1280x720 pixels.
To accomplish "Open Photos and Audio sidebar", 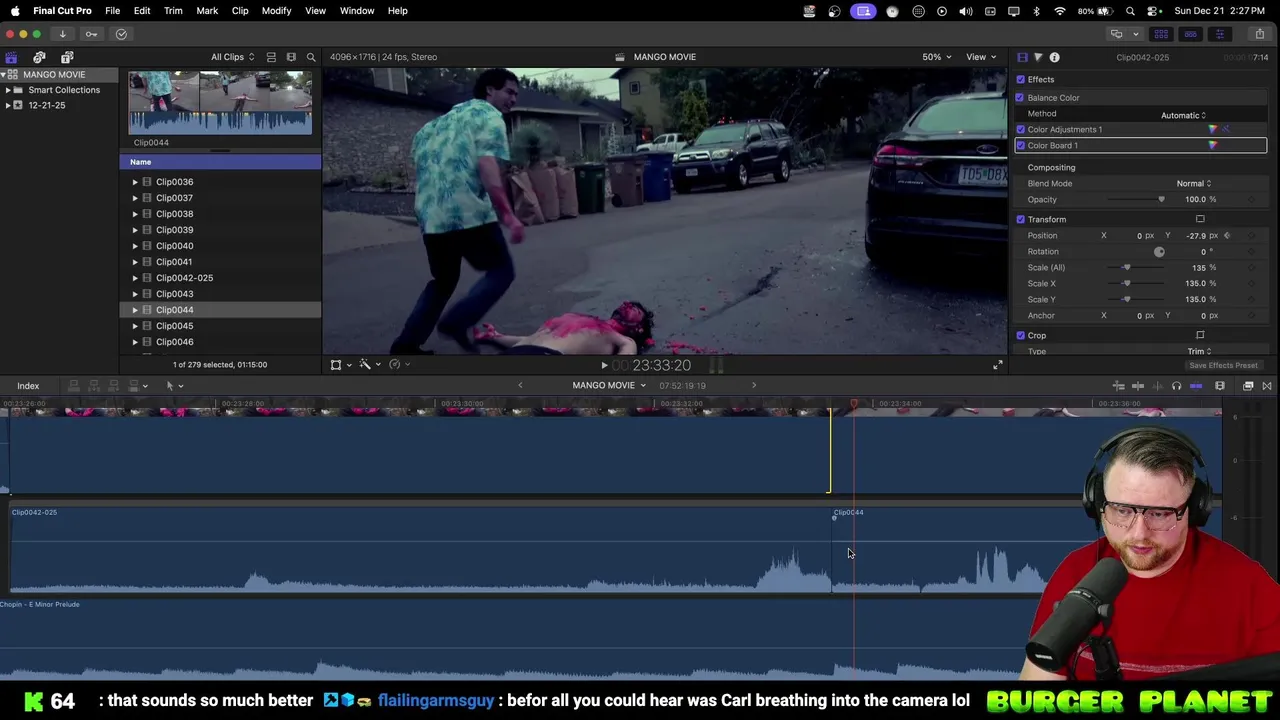I will pyautogui.click(x=39, y=57).
